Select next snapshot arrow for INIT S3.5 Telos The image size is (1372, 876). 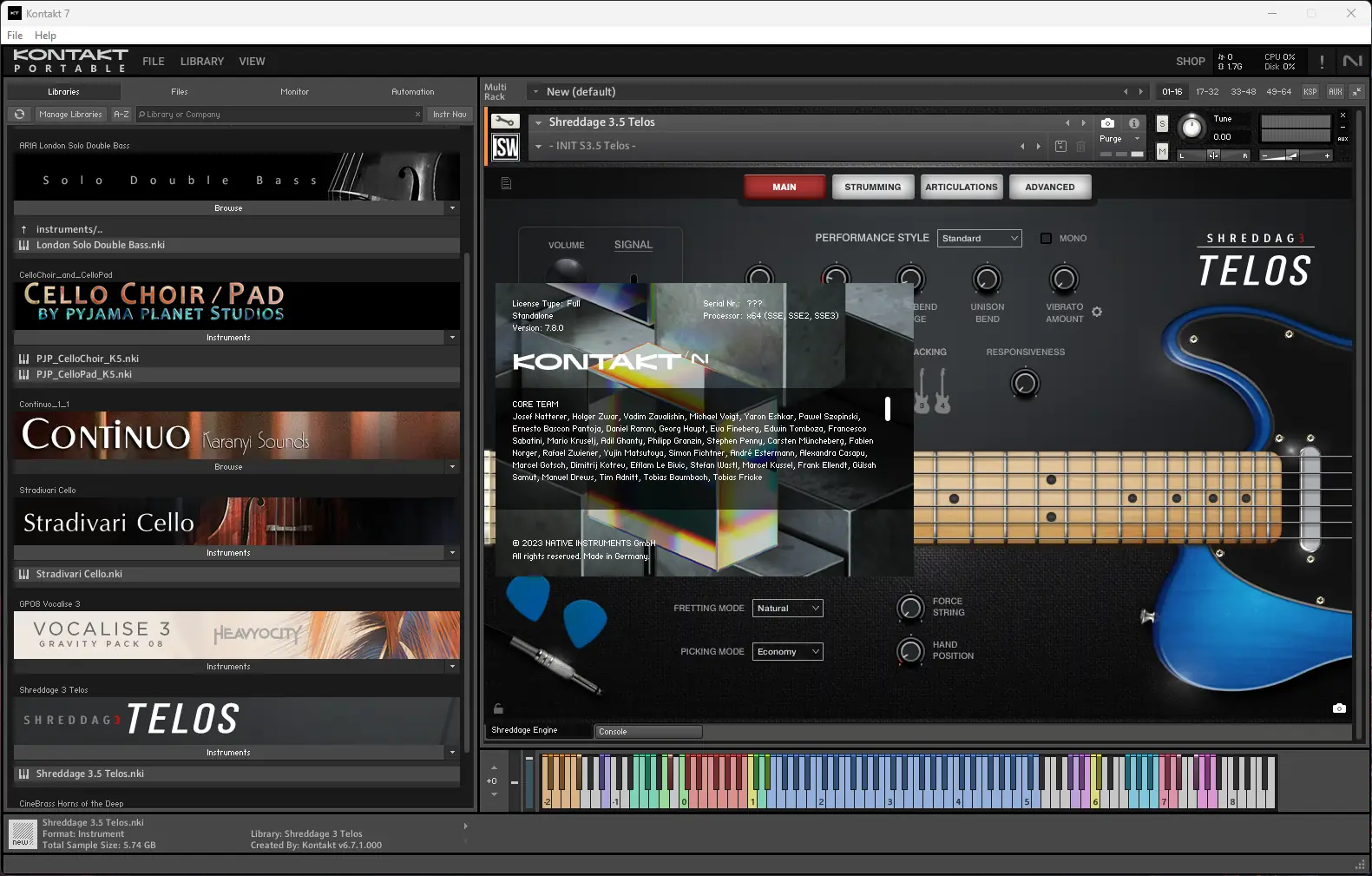1038,147
